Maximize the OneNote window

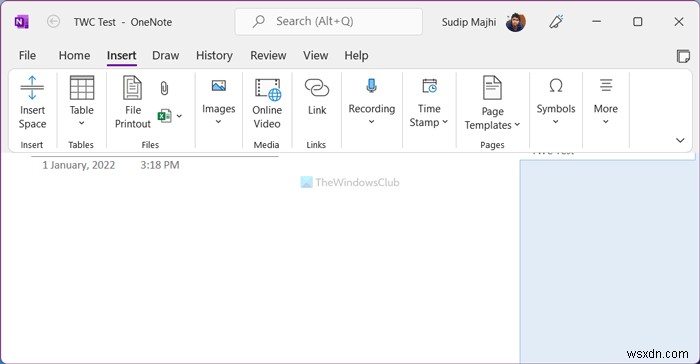[638, 21]
